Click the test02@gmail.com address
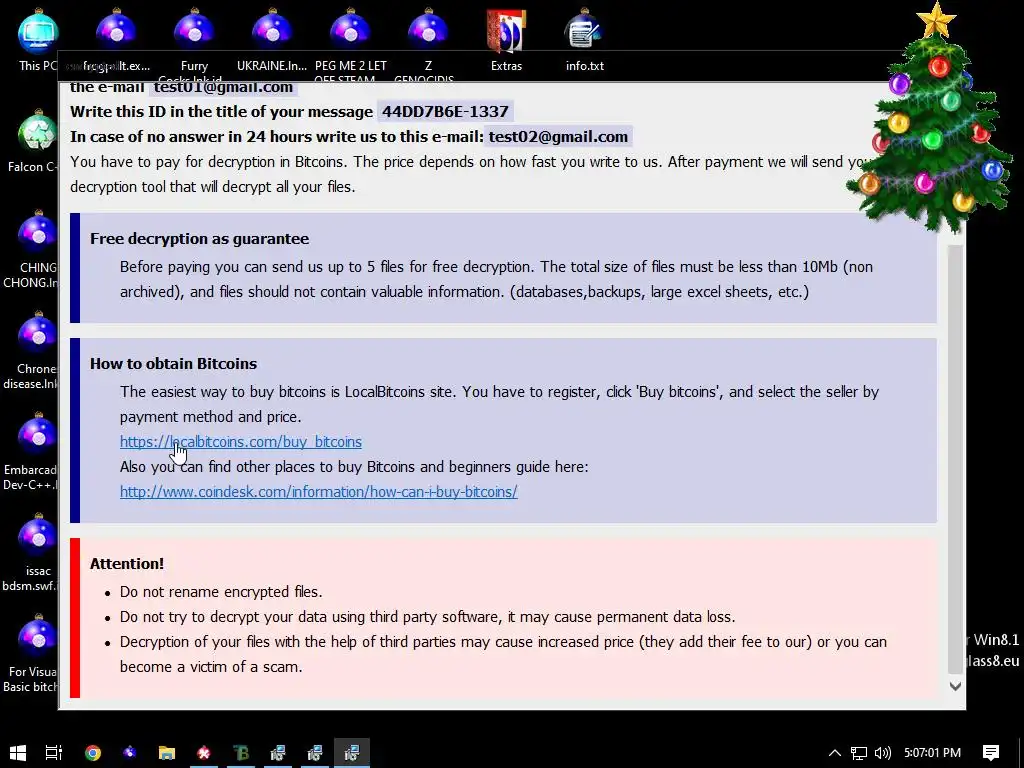 [x=558, y=136]
